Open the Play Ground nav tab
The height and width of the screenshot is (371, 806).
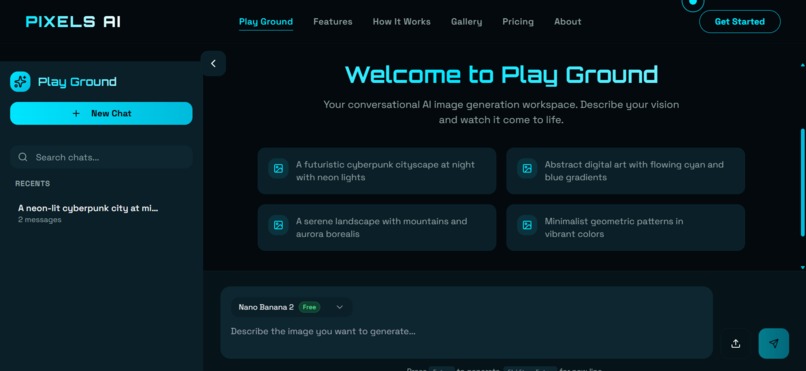pyautogui.click(x=266, y=22)
